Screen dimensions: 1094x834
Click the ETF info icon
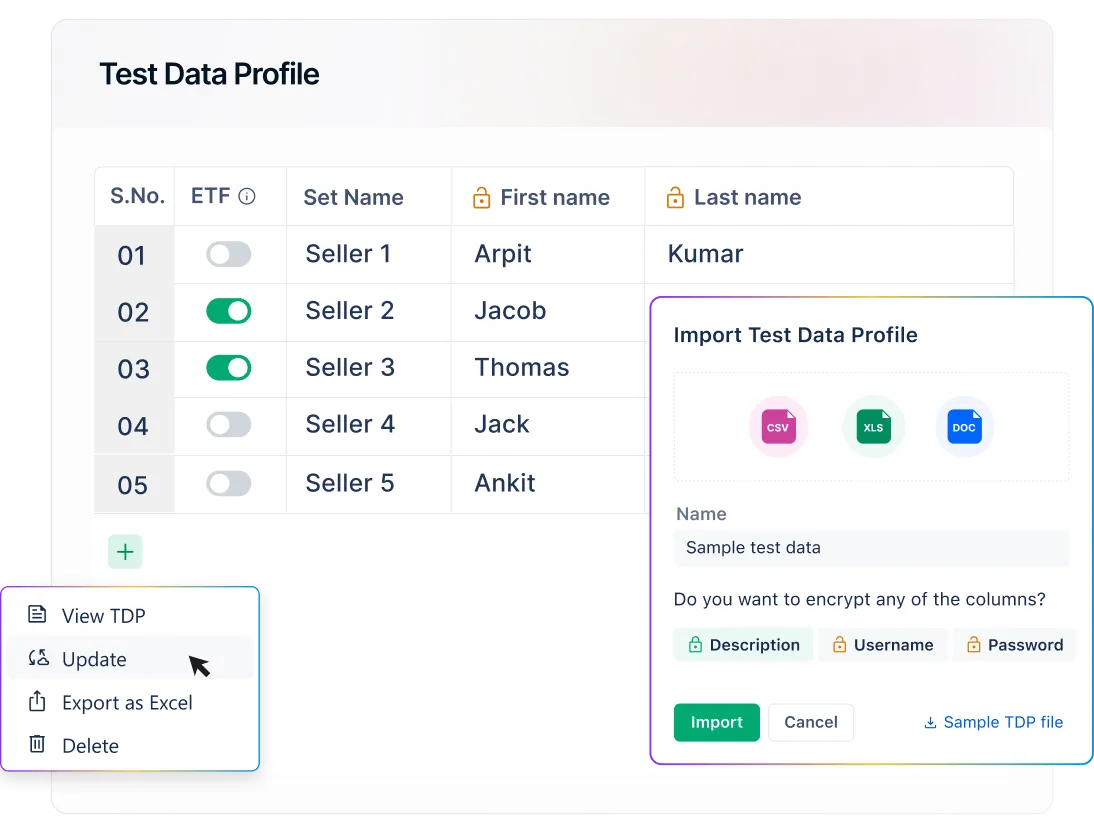(x=247, y=197)
